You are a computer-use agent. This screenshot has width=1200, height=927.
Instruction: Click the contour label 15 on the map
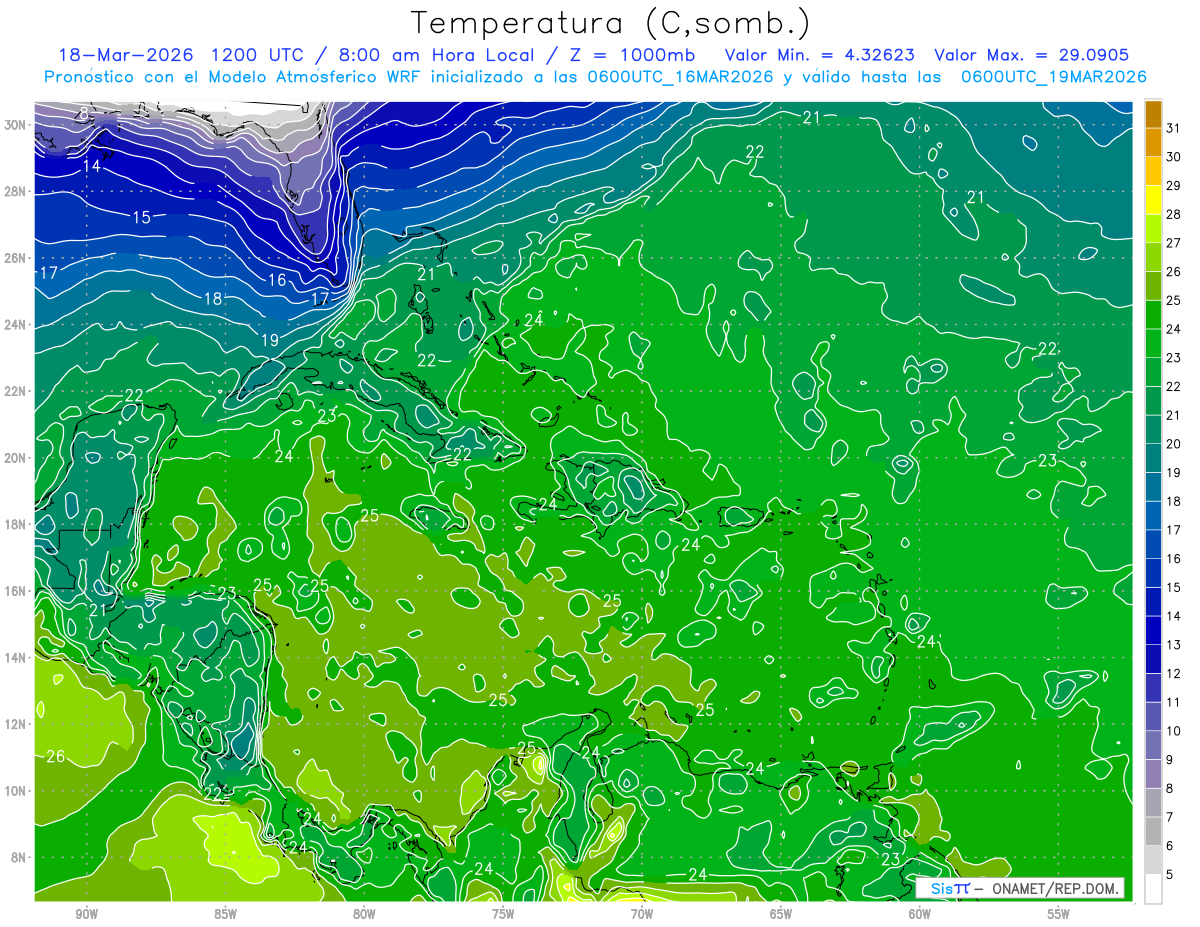[x=141, y=217]
